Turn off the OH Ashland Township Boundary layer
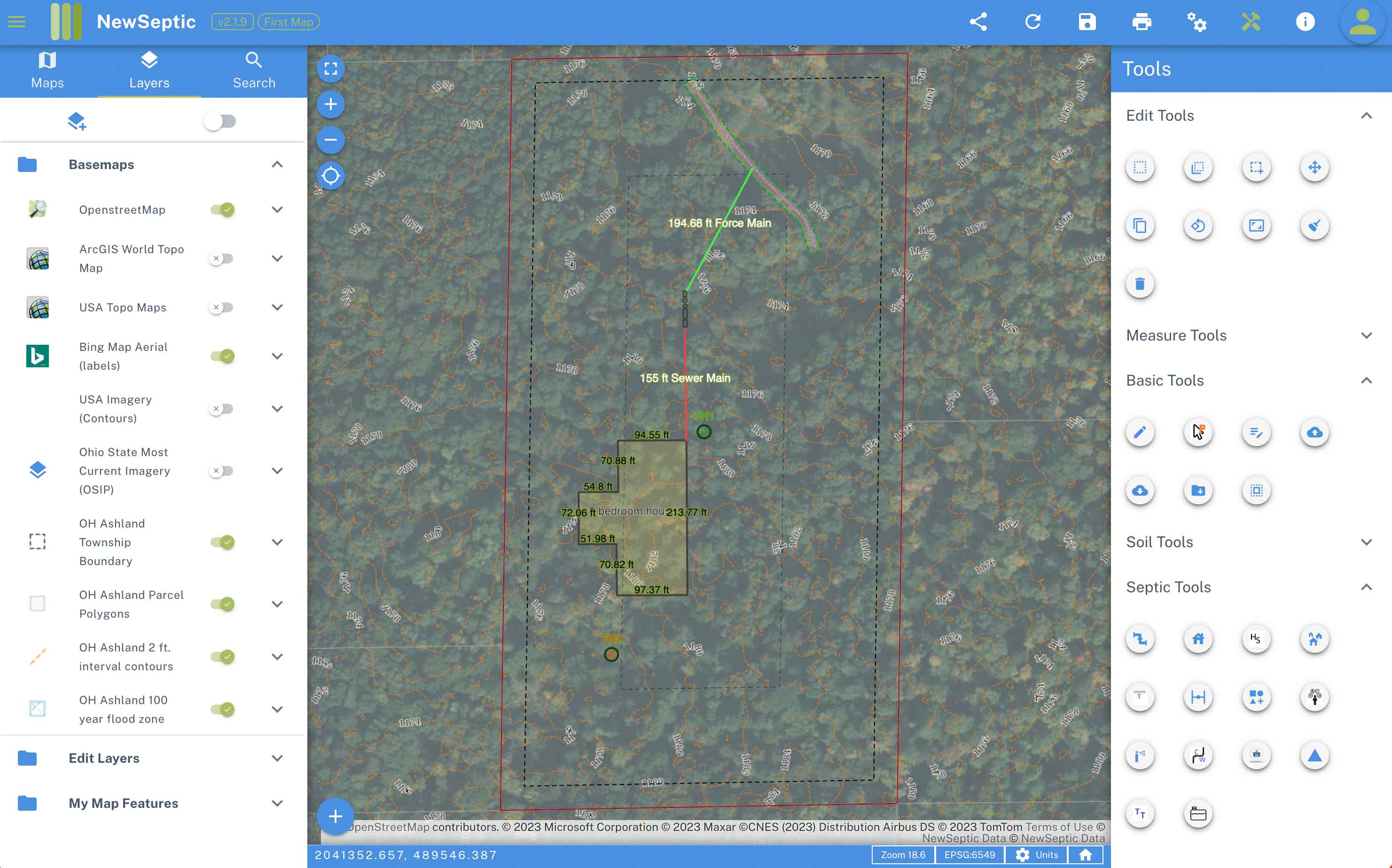The height and width of the screenshot is (868, 1392). coord(222,542)
